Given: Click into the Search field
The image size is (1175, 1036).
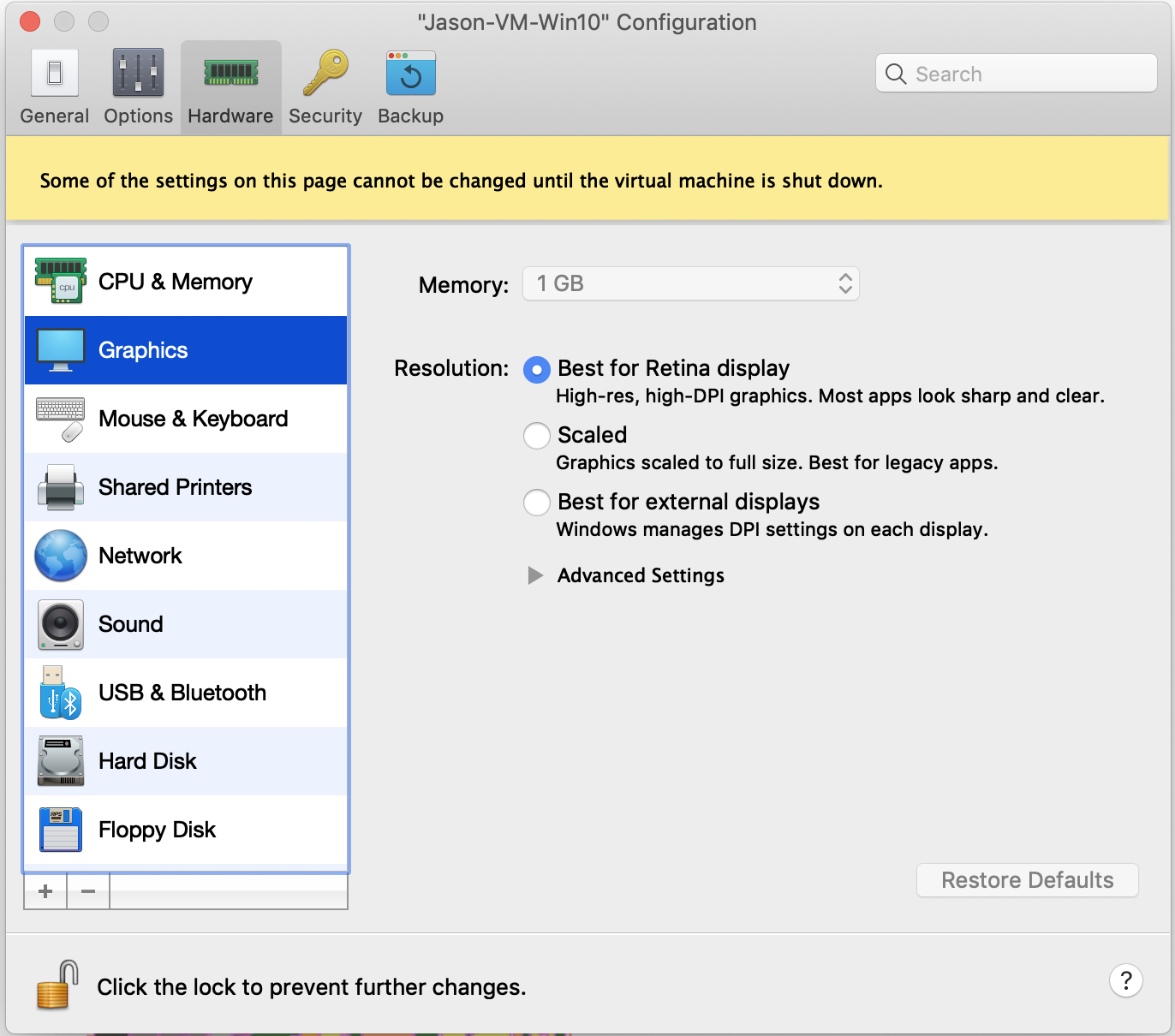Looking at the screenshot, I should (x=1017, y=74).
